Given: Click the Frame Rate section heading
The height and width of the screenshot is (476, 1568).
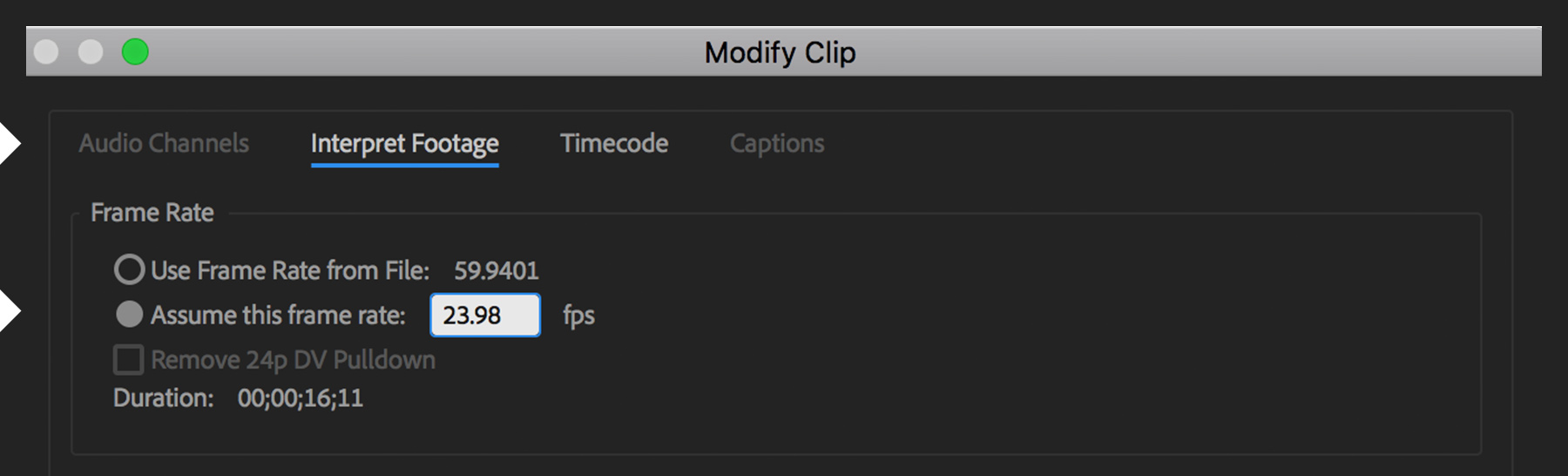Looking at the screenshot, I should [152, 213].
